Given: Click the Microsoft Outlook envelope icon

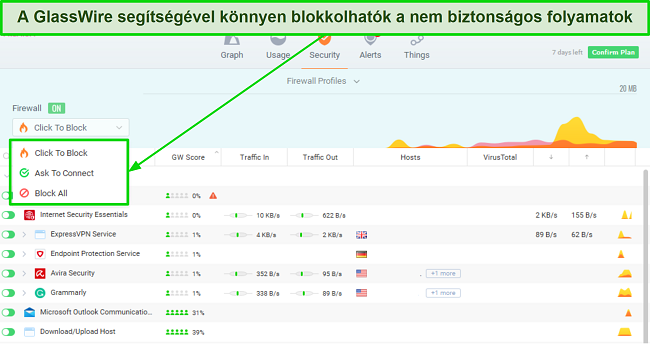Looking at the screenshot, I should [x=29, y=313].
